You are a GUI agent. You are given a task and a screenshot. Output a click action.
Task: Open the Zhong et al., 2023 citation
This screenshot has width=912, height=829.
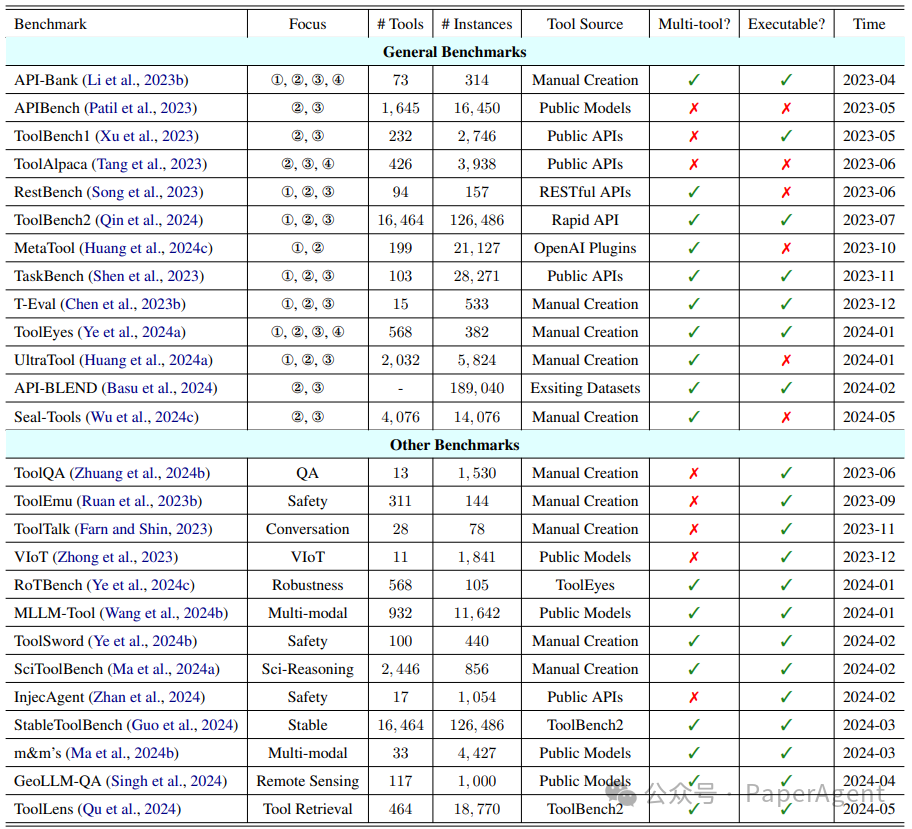point(117,557)
